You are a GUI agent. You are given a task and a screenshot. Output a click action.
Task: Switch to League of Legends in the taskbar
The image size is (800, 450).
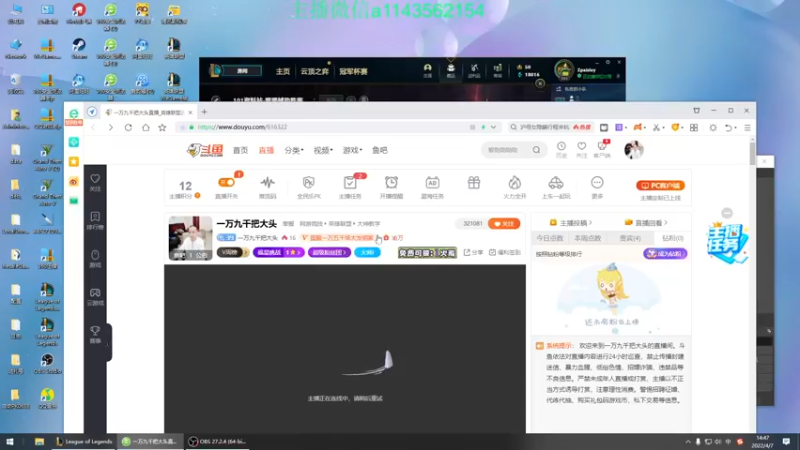[85, 441]
